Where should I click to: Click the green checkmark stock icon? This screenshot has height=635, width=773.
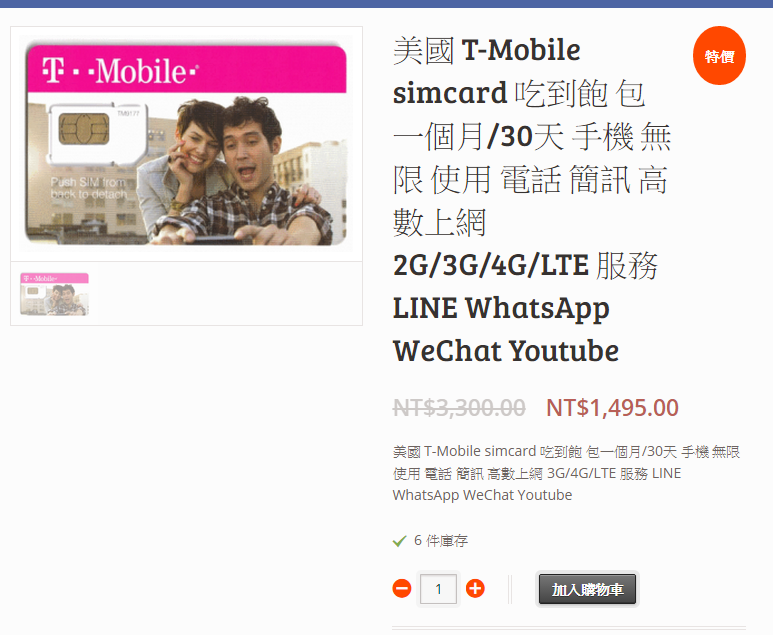click(x=399, y=541)
